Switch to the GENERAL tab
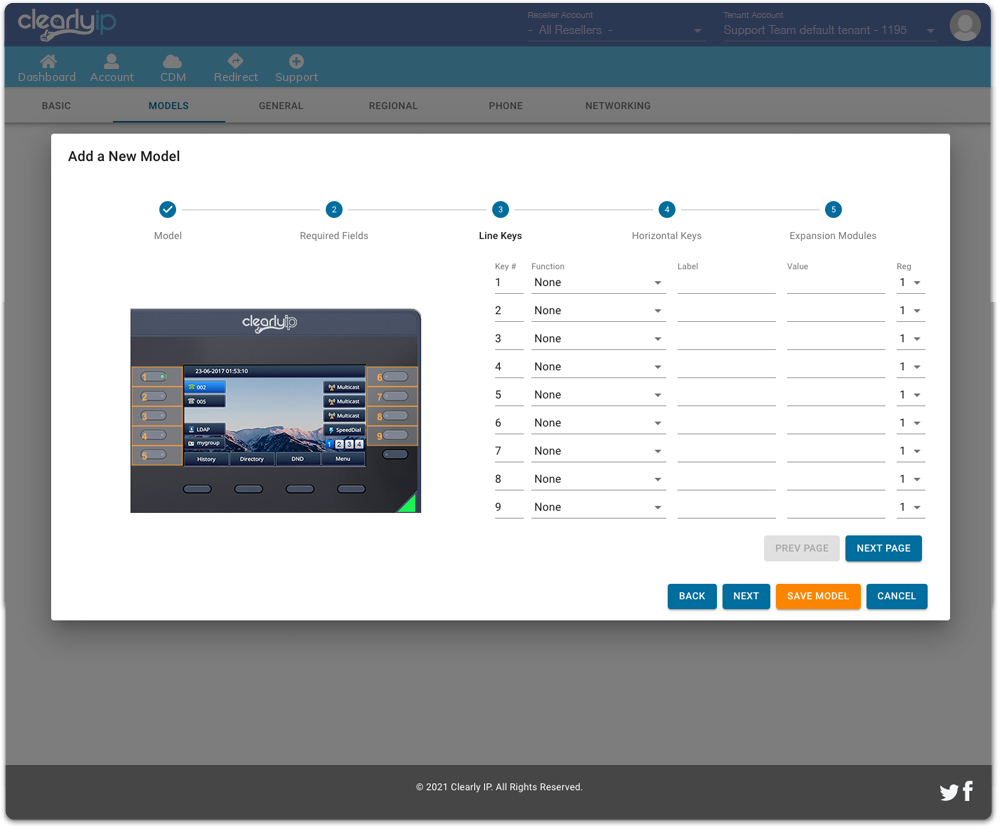This screenshot has width=1000, height=834. click(x=281, y=106)
